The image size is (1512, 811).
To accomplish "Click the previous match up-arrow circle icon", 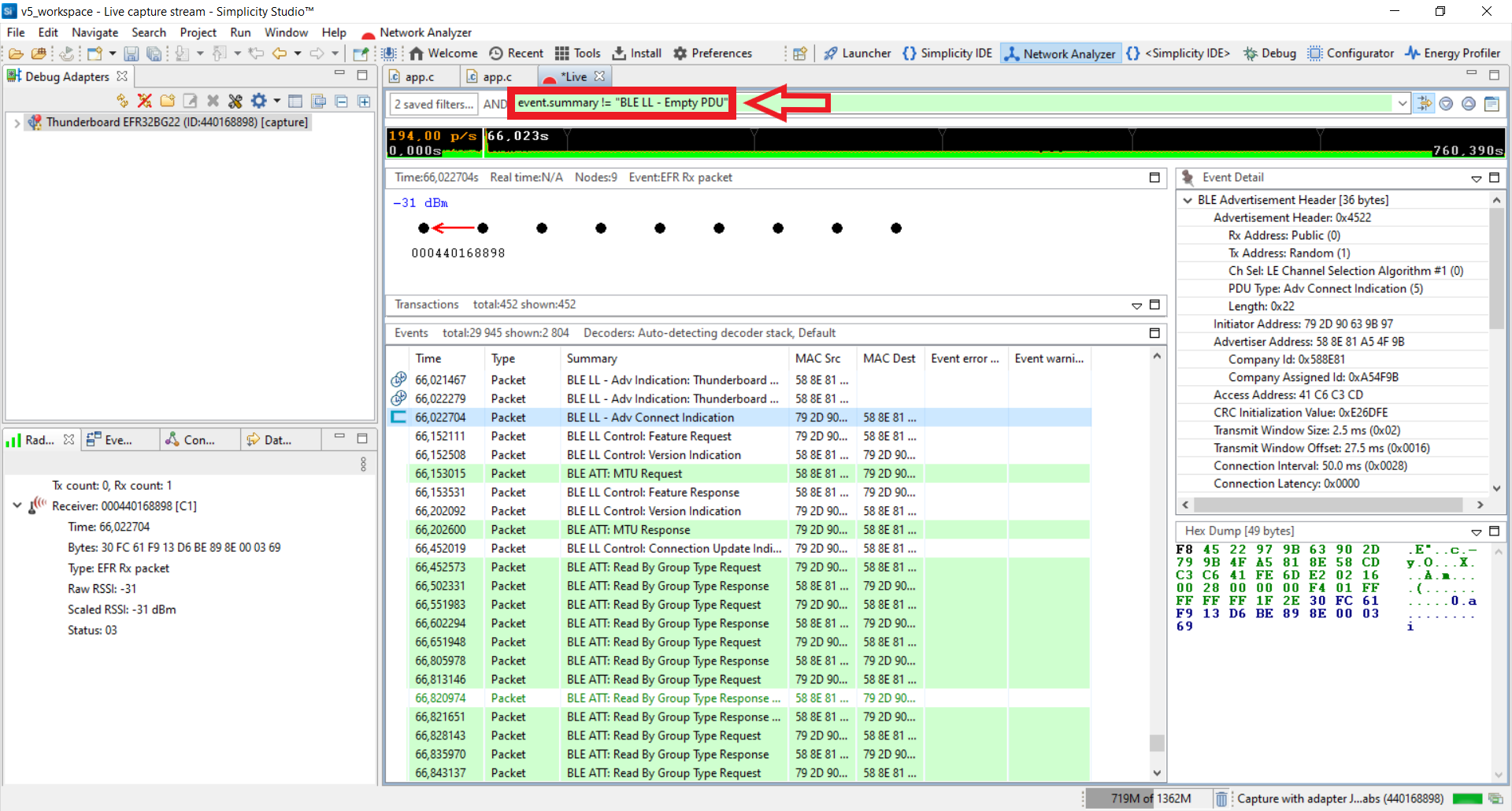I will 1469,103.
